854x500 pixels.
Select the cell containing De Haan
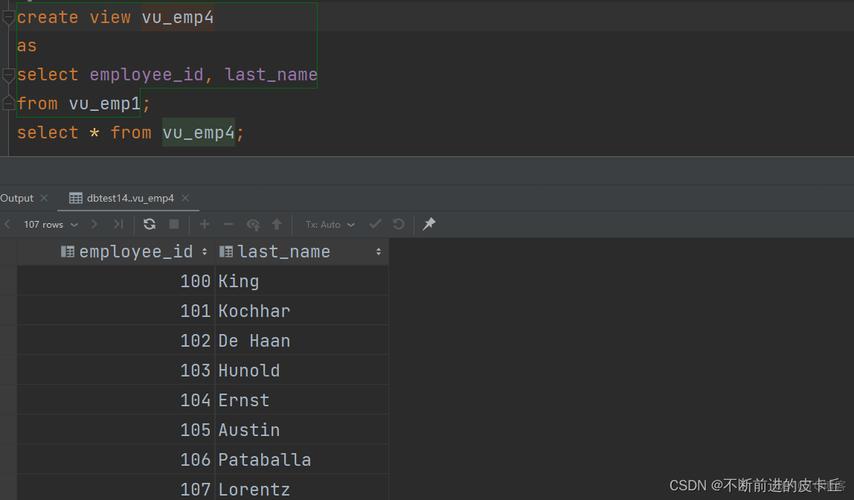pos(302,341)
